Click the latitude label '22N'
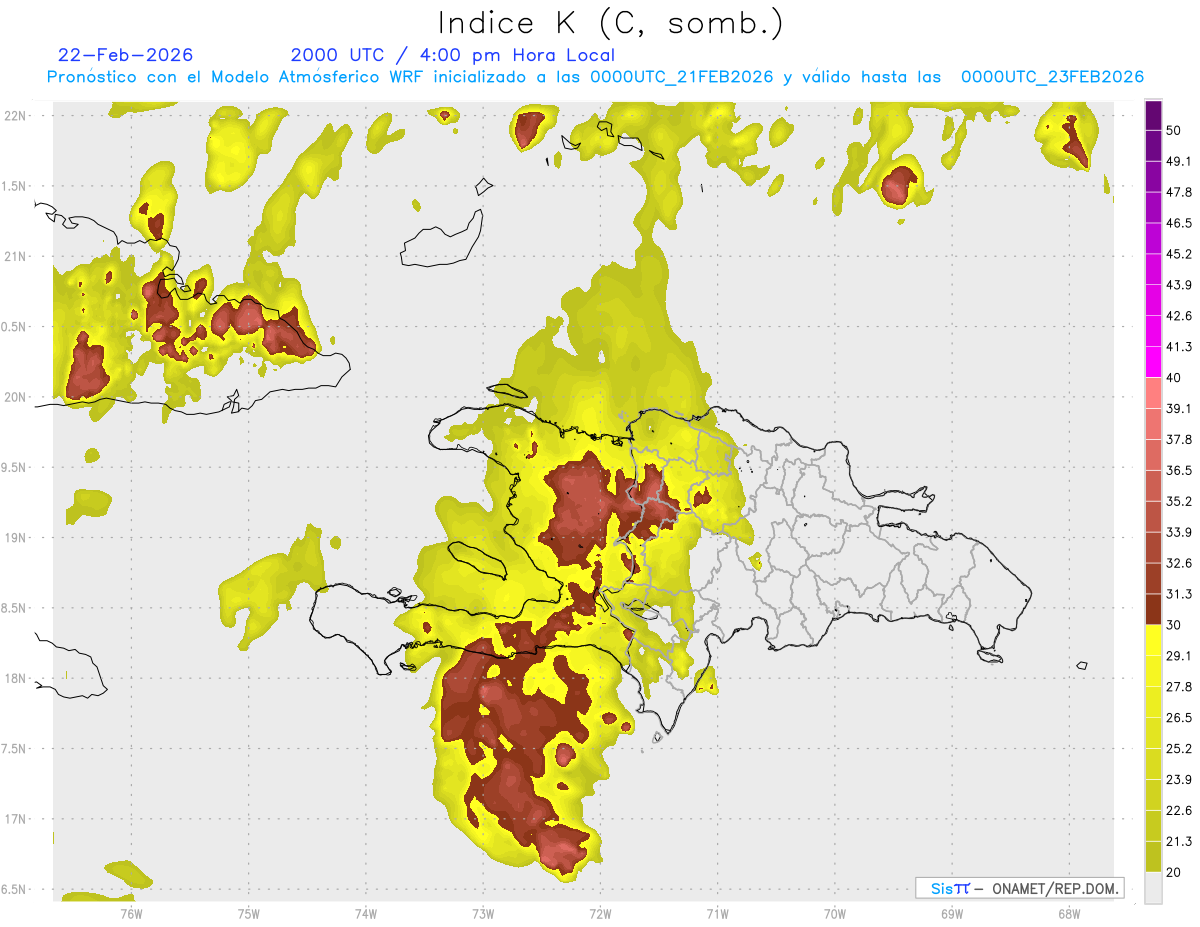This screenshot has width=1200, height=927. pos(16,115)
